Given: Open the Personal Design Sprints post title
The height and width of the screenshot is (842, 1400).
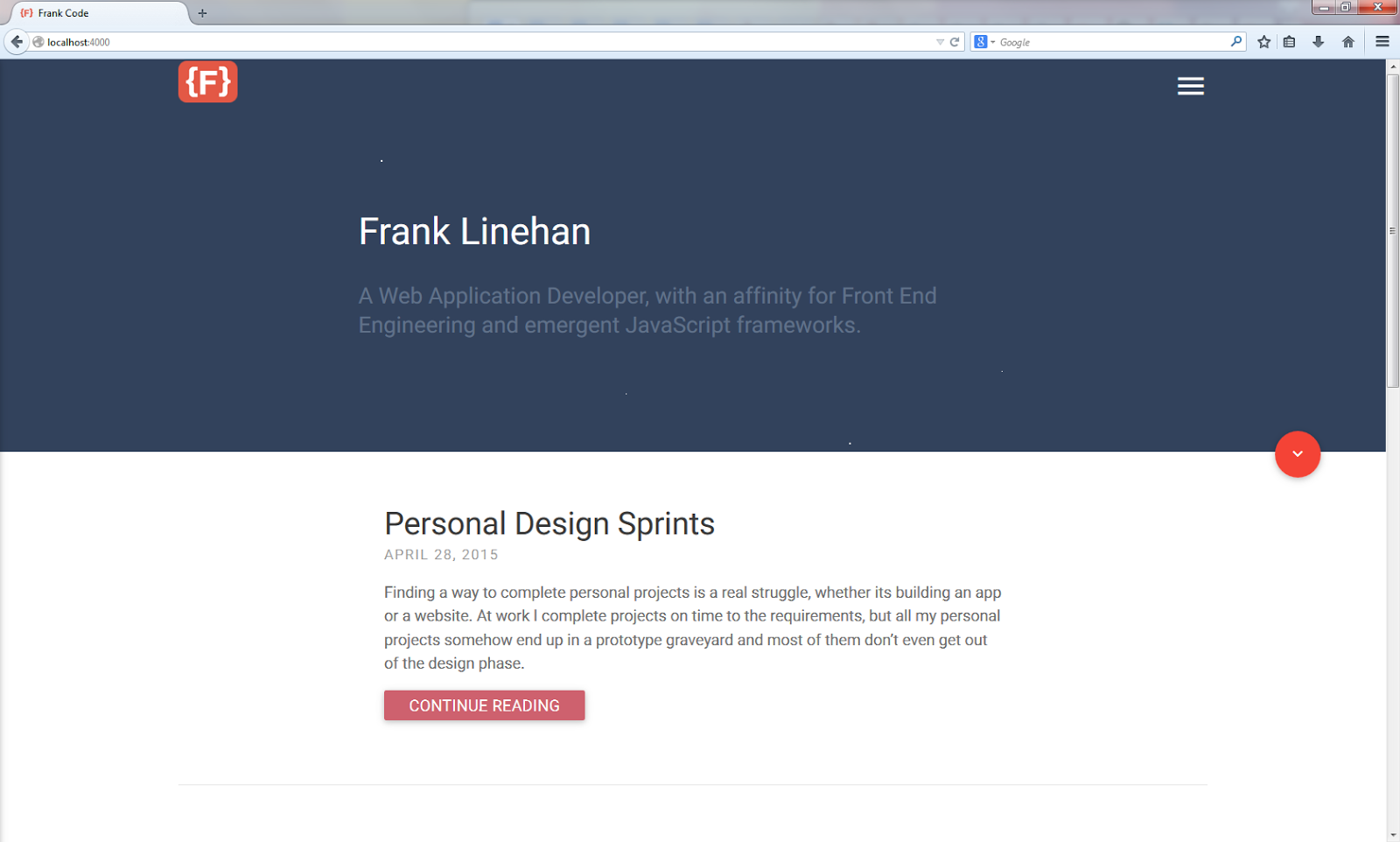Looking at the screenshot, I should [x=549, y=523].
